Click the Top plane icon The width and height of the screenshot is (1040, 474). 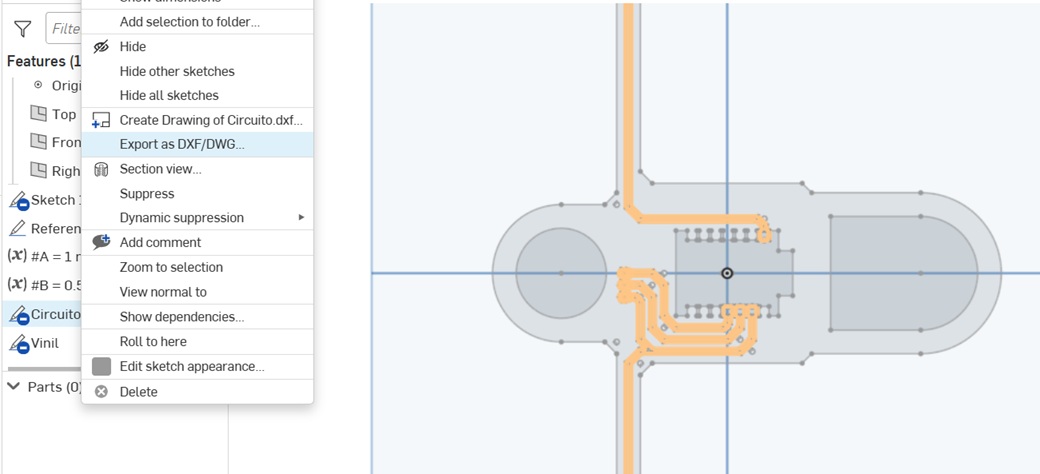pos(38,113)
